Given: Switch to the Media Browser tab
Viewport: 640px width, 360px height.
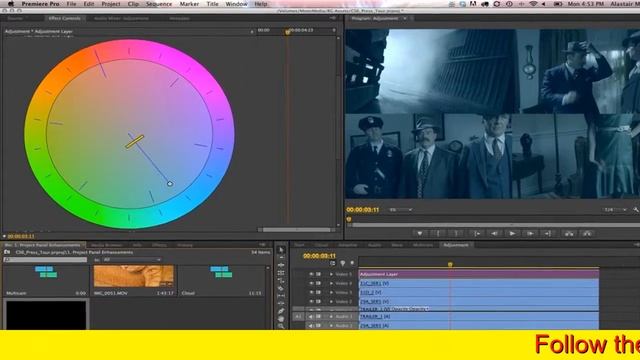Looking at the screenshot, I should click(107, 245).
